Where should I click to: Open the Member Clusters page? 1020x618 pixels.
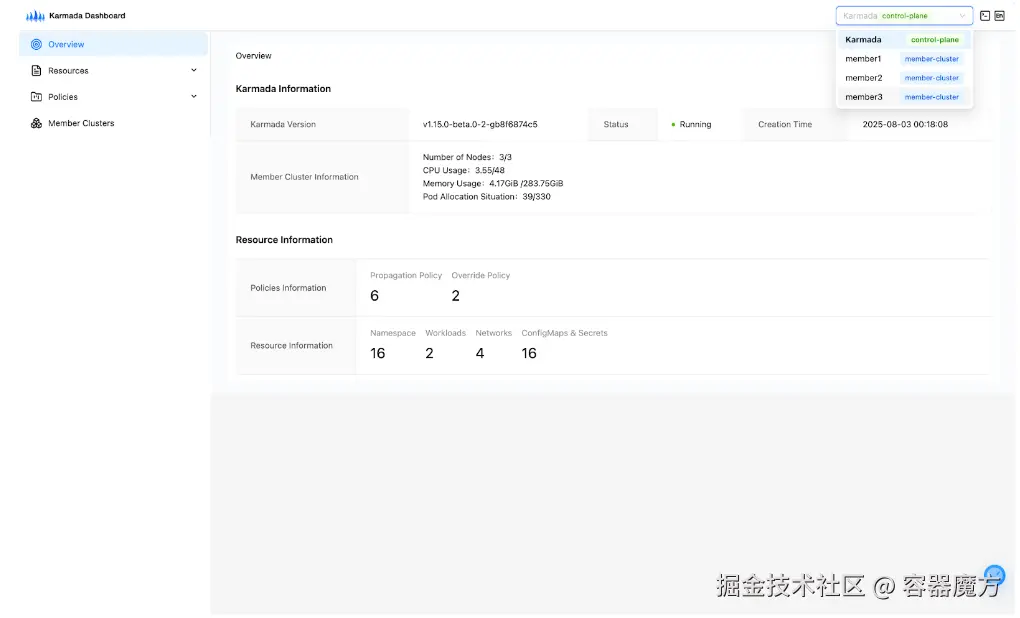(113, 123)
